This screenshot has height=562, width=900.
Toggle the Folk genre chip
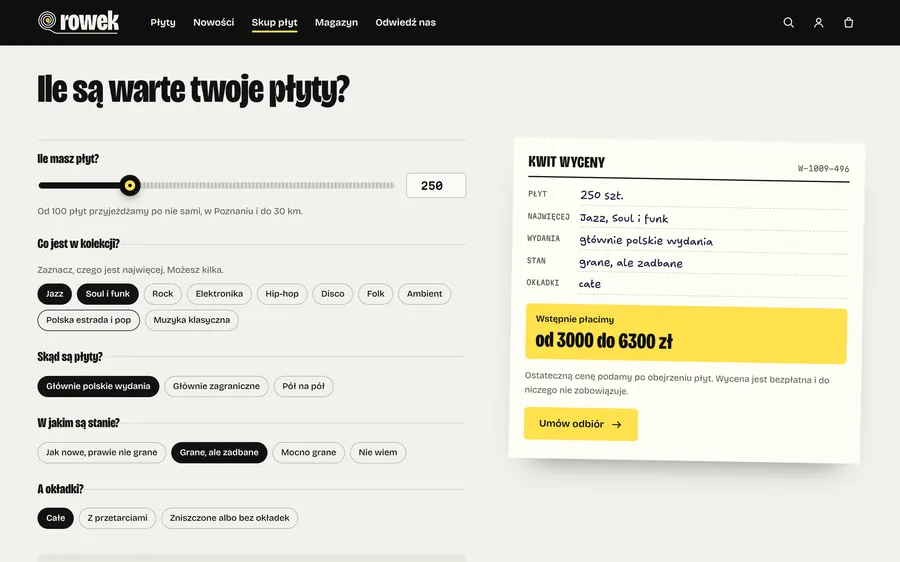tap(375, 294)
